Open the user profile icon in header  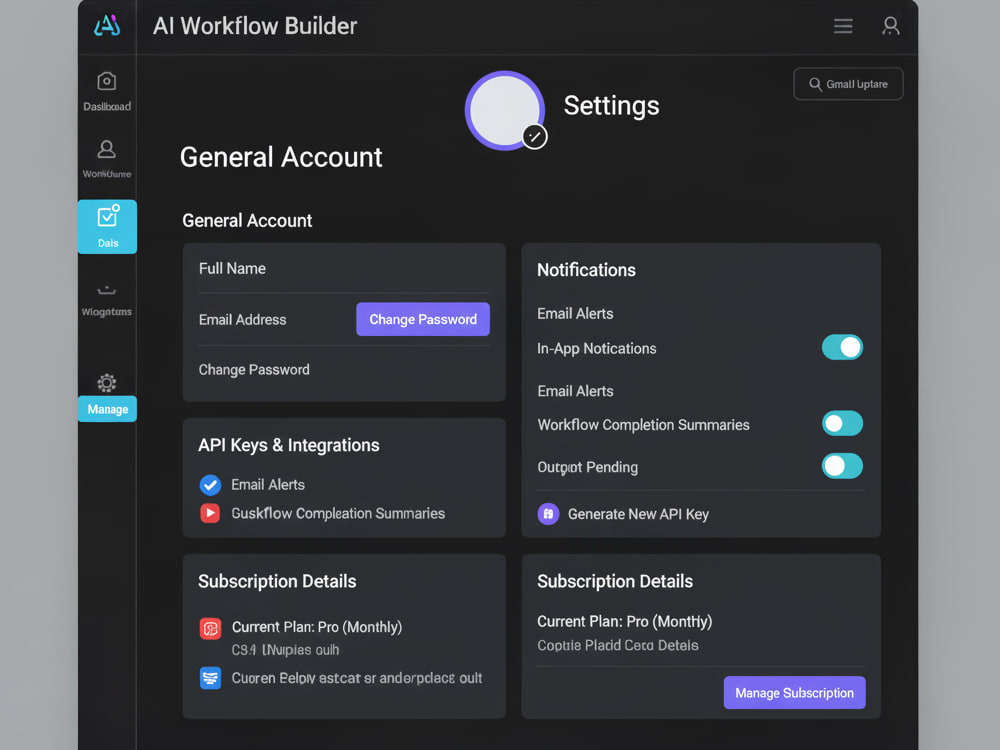890,26
